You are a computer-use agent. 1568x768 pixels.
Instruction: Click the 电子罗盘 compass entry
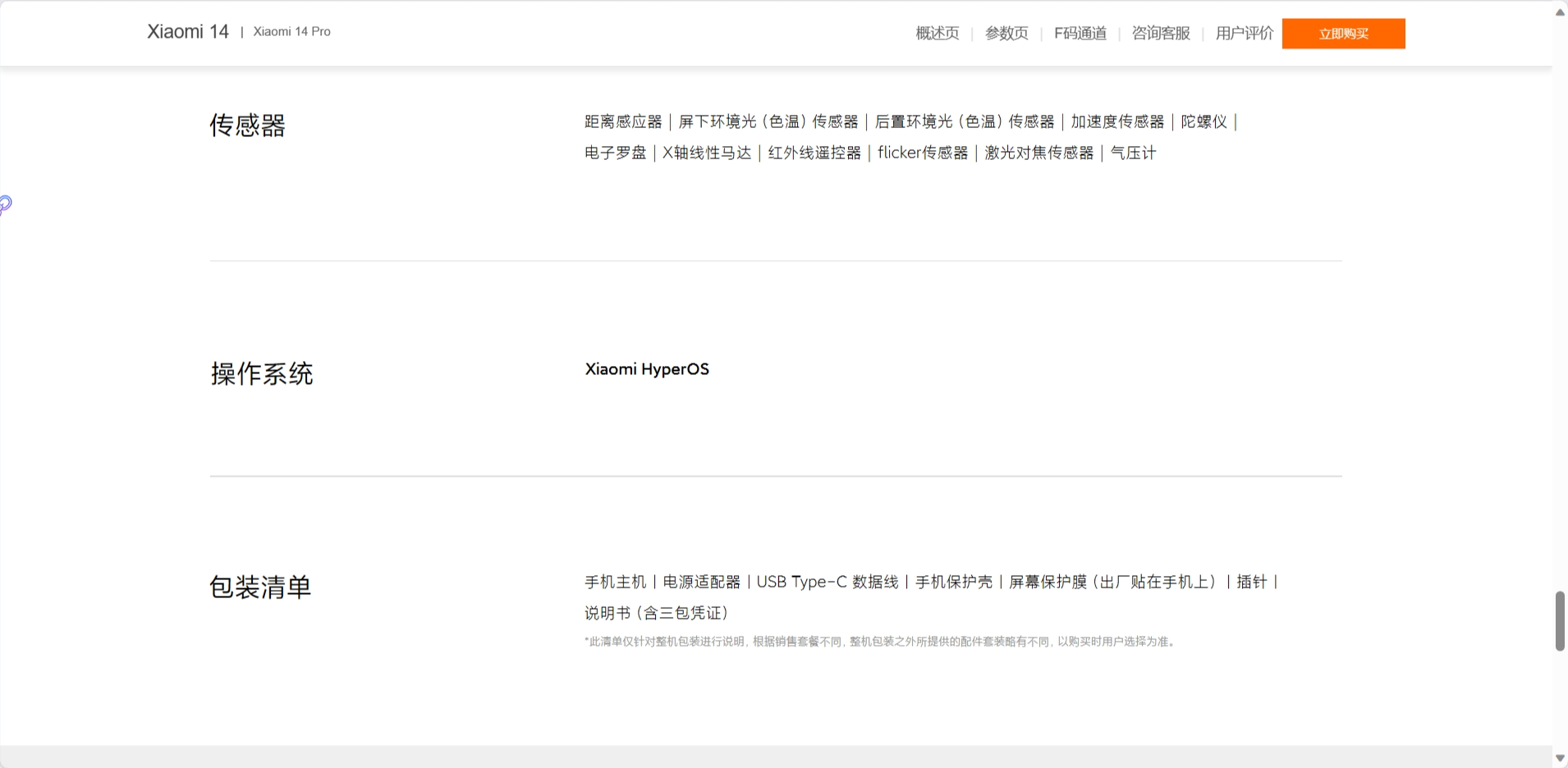tap(616, 153)
